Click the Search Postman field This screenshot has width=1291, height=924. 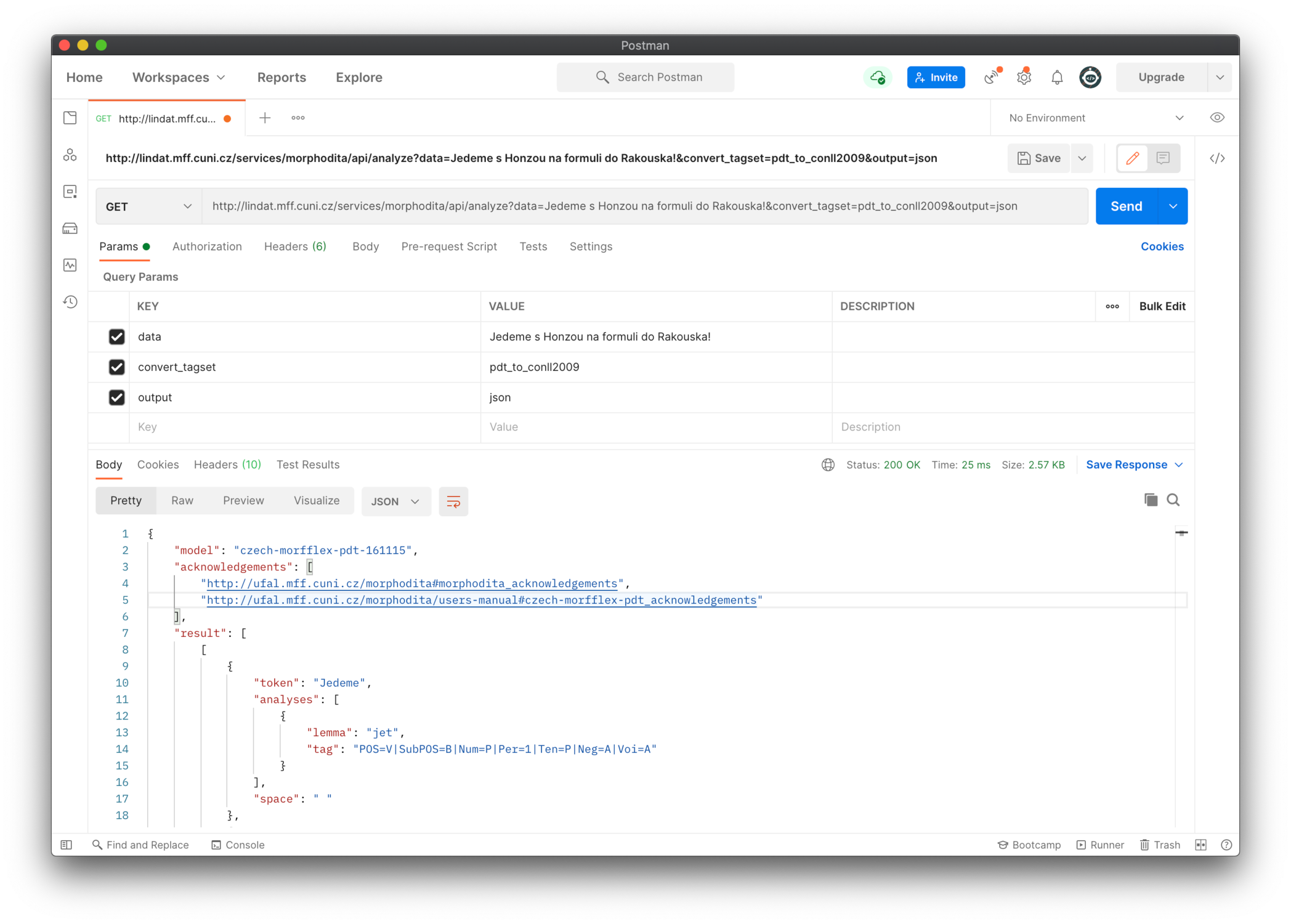point(645,77)
